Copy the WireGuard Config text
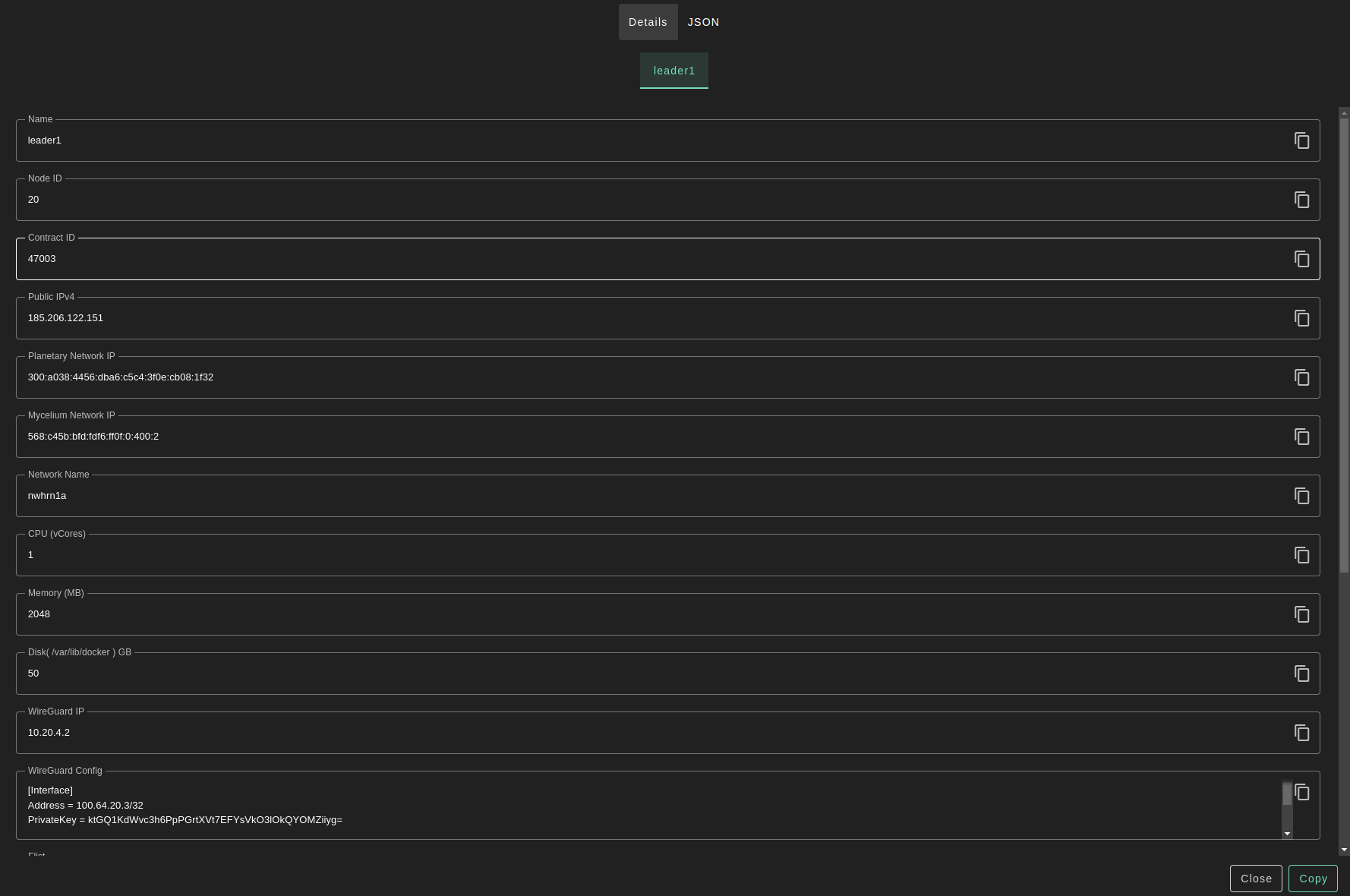Image resolution: width=1350 pixels, height=896 pixels. [x=1301, y=792]
